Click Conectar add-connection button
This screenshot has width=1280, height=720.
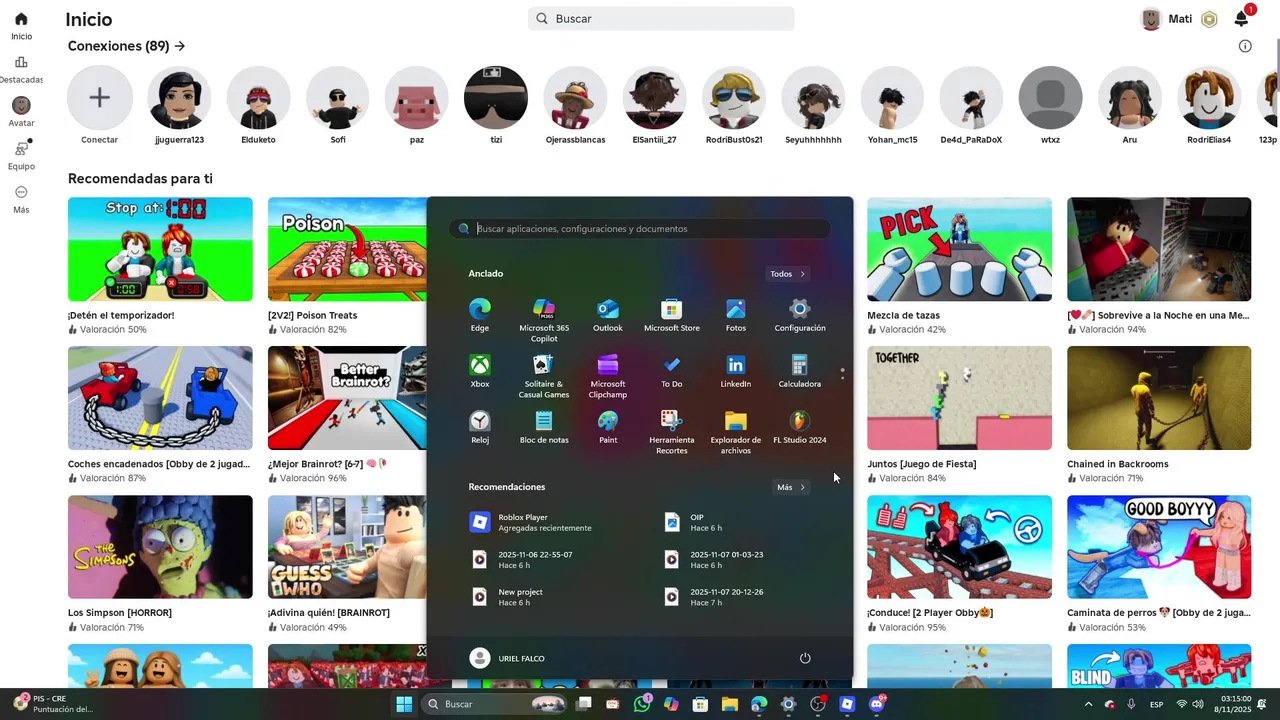point(99,97)
